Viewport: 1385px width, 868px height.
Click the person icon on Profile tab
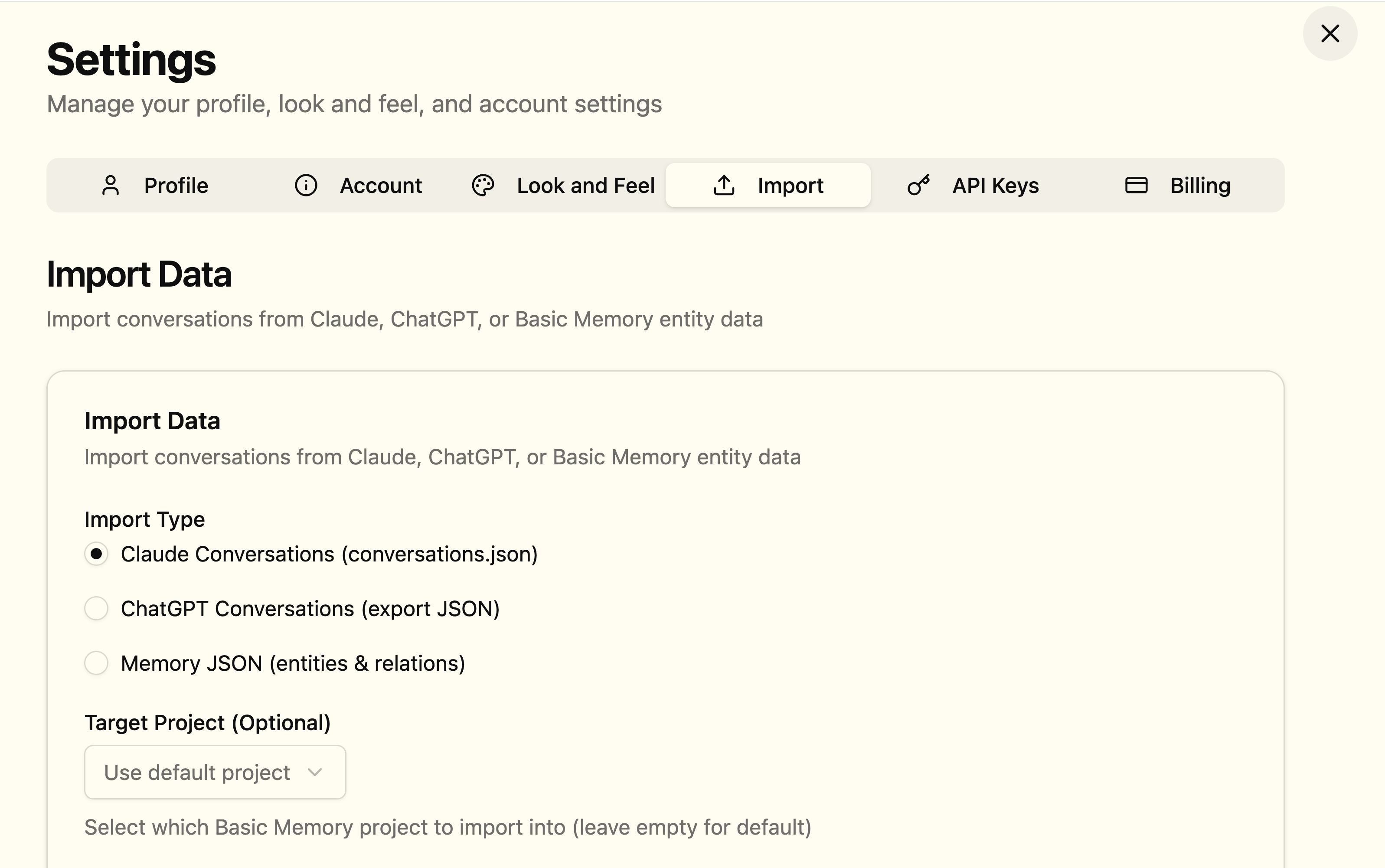pyautogui.click(x=111, y=186)
